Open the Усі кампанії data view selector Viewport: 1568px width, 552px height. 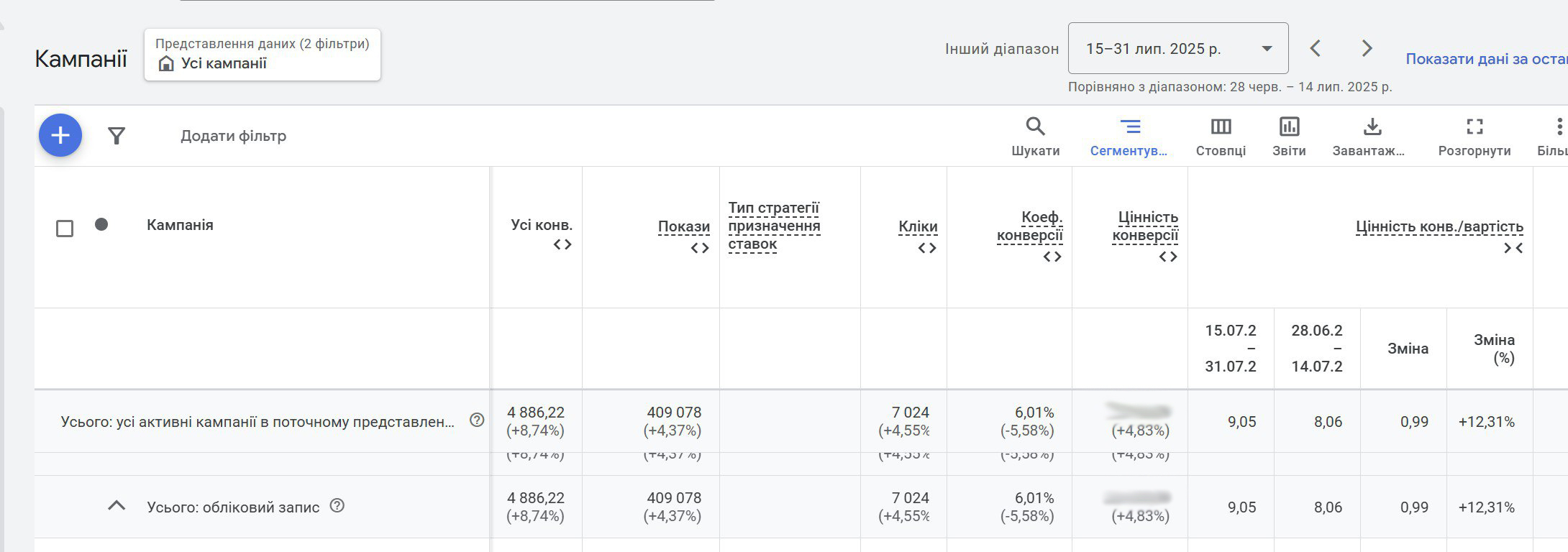click(x=262, y=55)
